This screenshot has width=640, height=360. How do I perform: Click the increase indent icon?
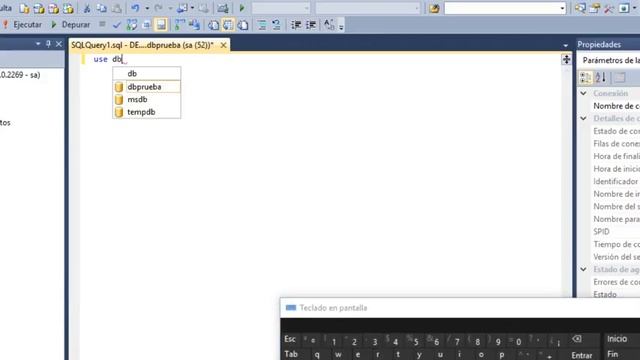click(x=311, y=25)
